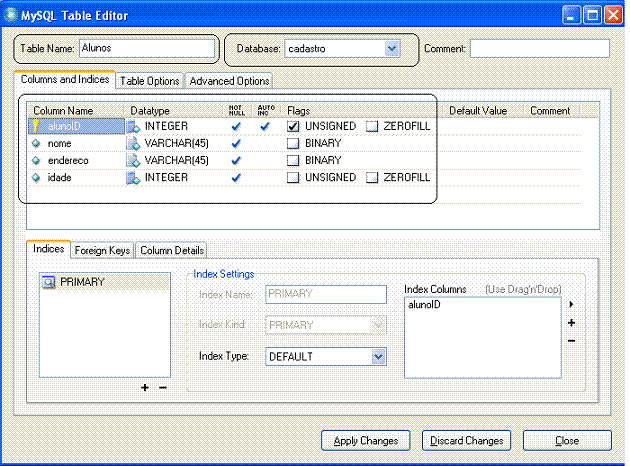Uncheck UNSIGNED flag for alunoID

coord(293,127)
